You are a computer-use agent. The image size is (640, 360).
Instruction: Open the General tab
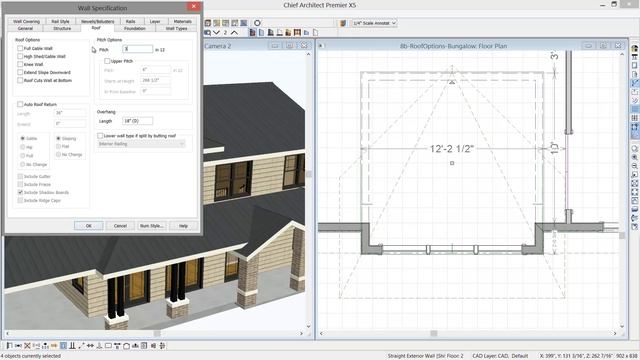pos(25,29)
